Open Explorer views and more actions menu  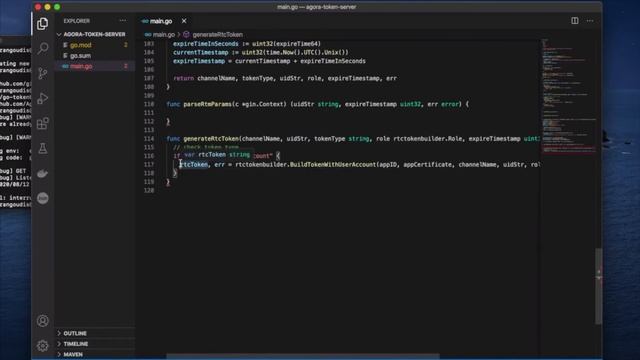tap(122, 21)
